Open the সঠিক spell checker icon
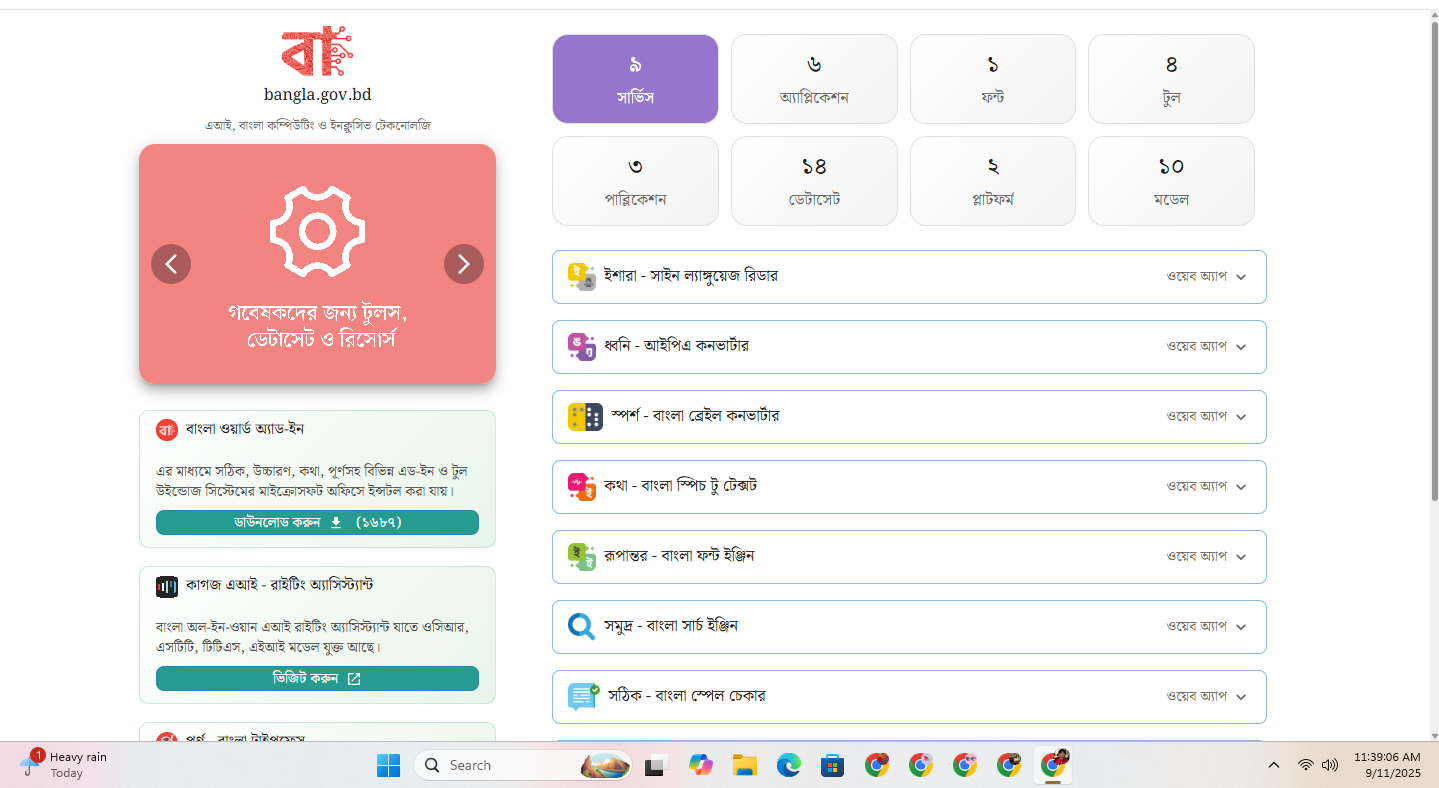The image size is (1439, 788). [x=582, y=696]
